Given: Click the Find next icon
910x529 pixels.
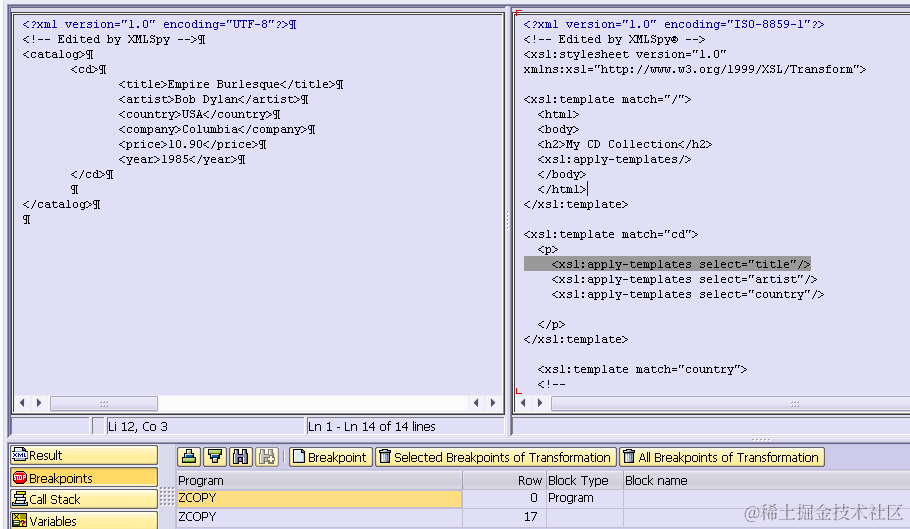Looking at the screenshot, I should tap(267, 457).
